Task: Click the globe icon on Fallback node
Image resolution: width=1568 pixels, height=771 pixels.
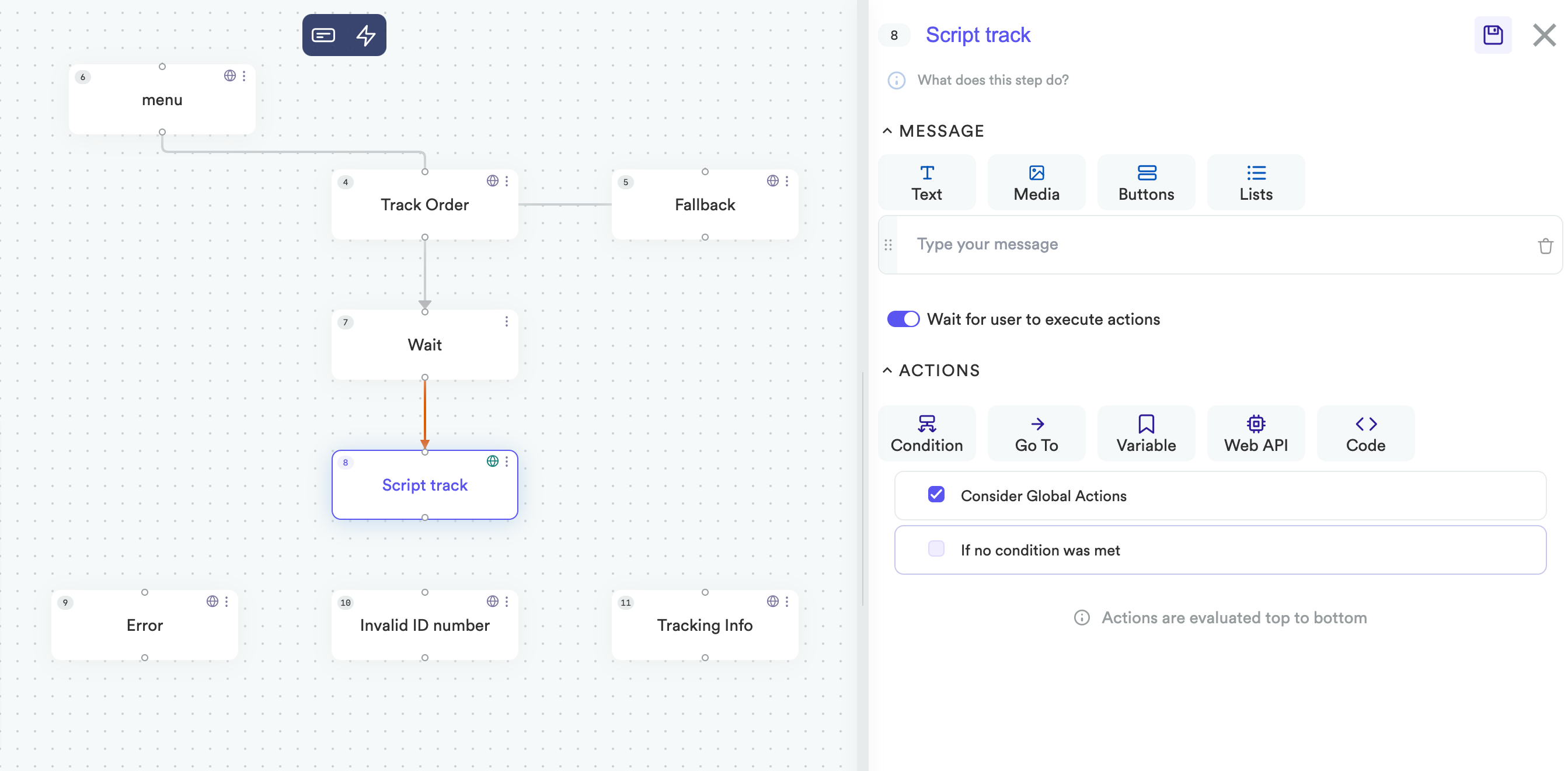Action: pos(772,181)
